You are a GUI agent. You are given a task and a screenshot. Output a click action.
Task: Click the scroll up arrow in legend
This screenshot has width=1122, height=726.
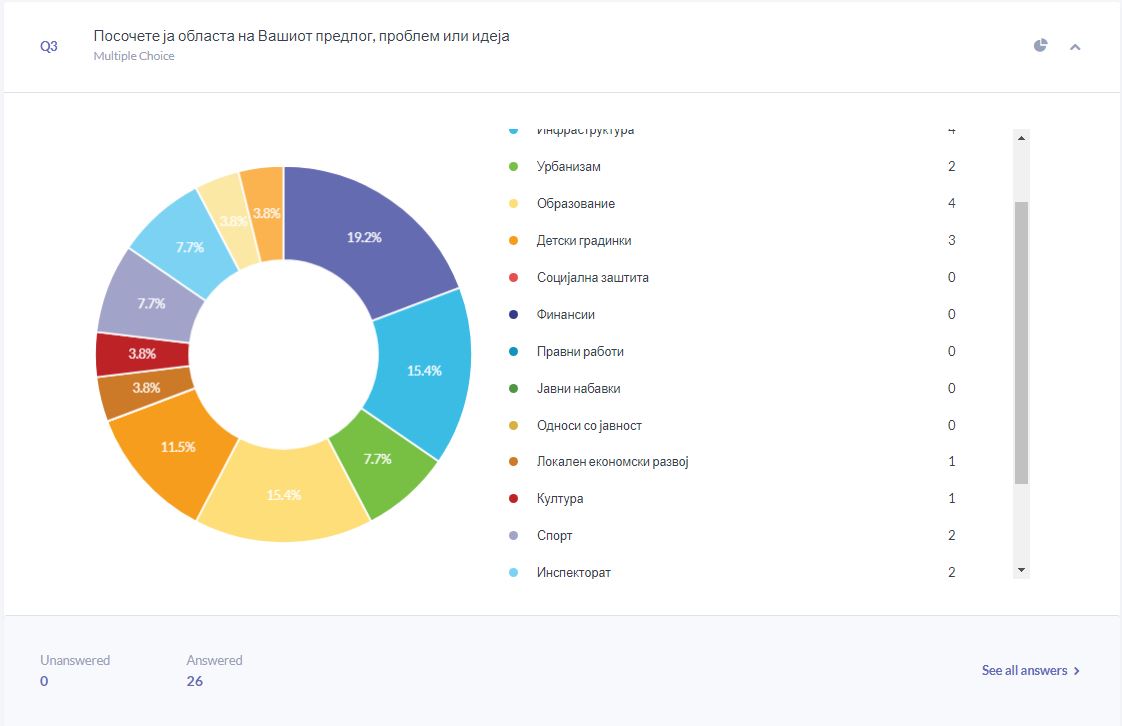1021,140
